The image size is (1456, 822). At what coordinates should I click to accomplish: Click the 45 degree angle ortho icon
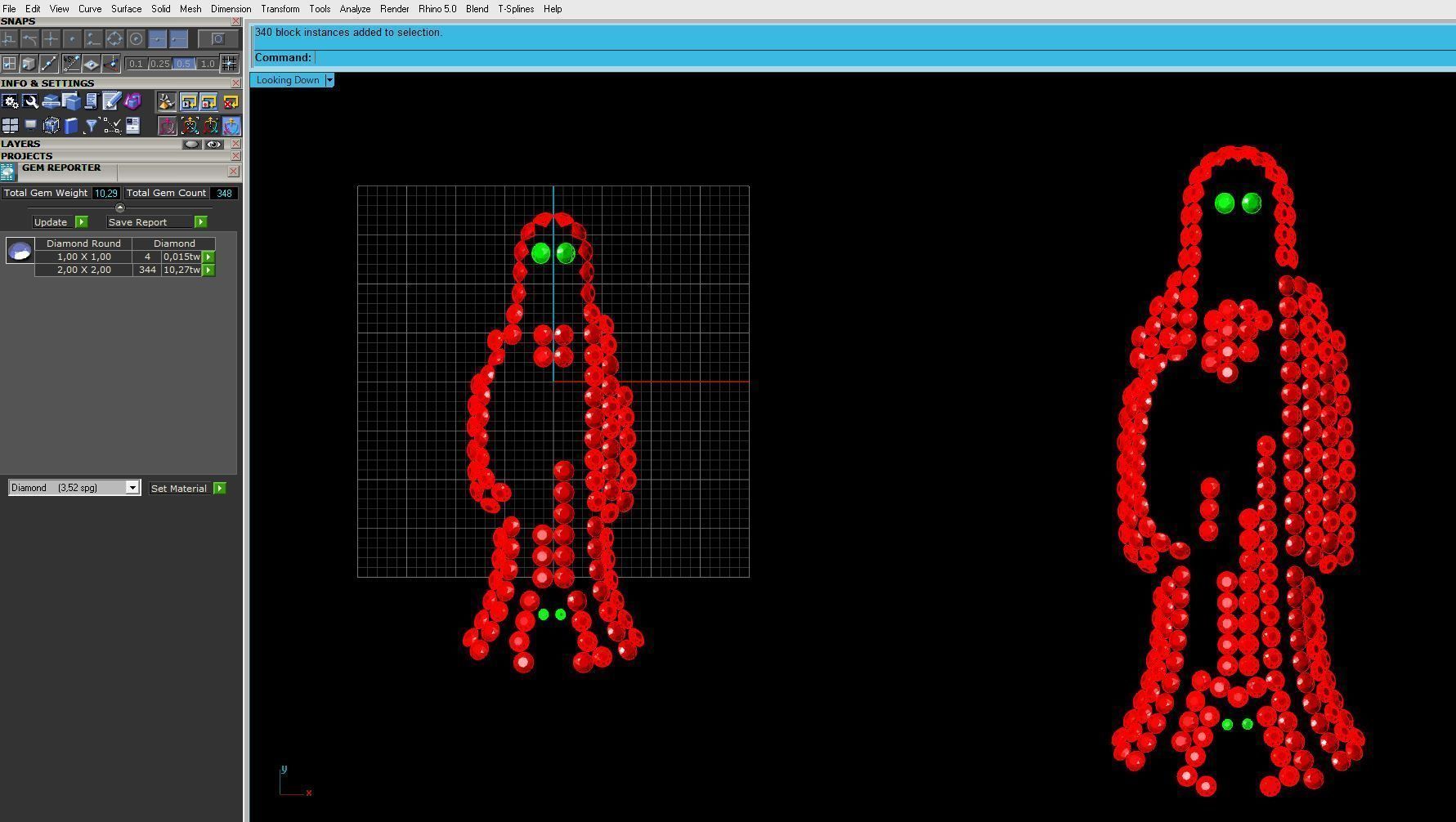click(71, 63)
